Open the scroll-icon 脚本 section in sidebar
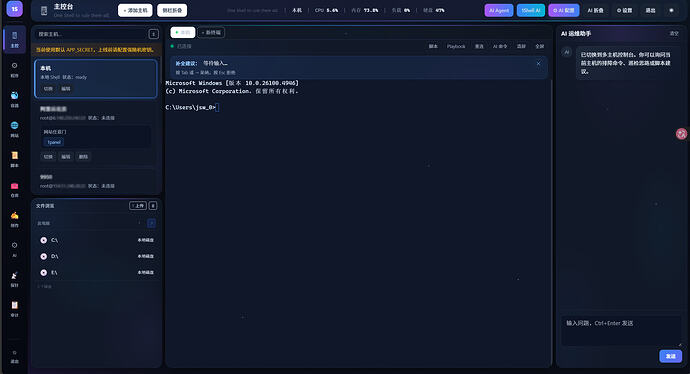The image size is (690, 374). click(x=15, y=159)
